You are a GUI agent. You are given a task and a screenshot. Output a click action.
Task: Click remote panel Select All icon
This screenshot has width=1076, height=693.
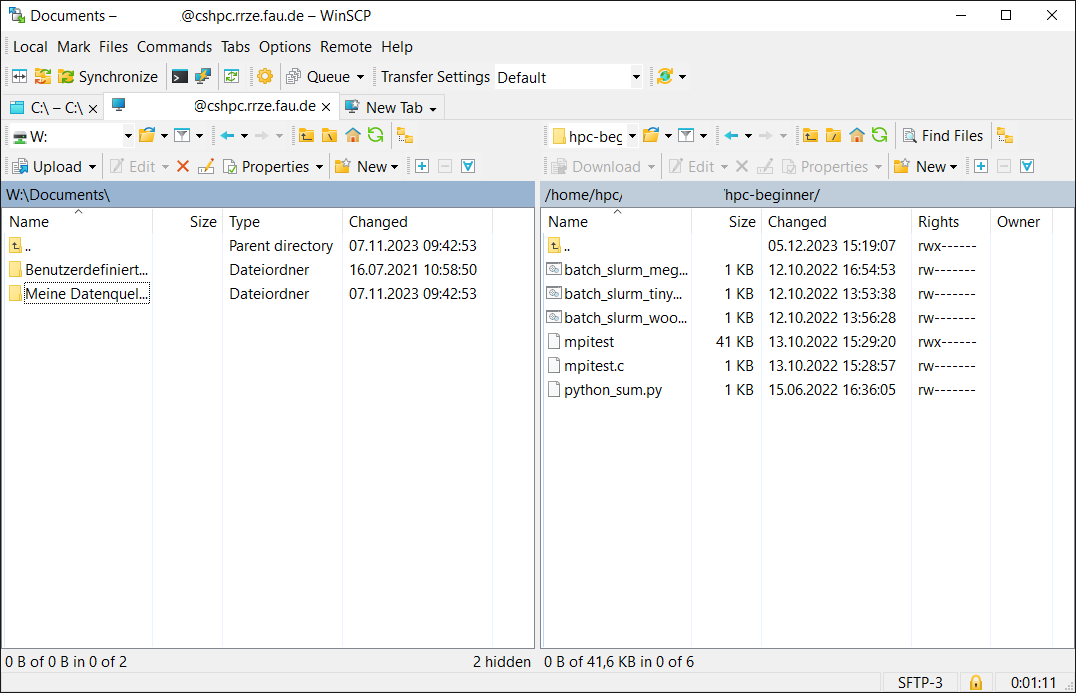[1027, 166]
